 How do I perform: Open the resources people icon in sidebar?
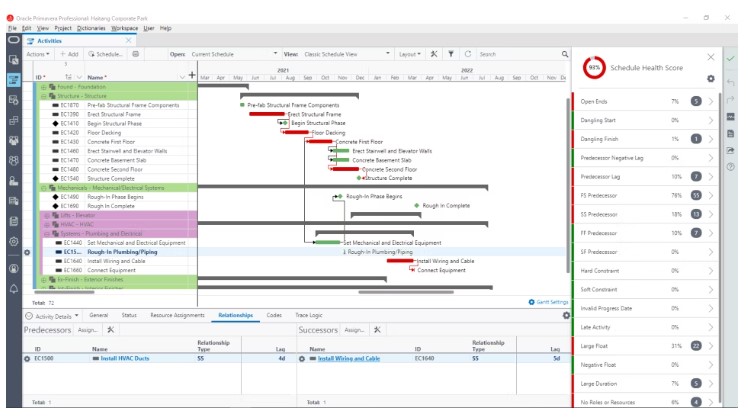(x=14, y=140)
